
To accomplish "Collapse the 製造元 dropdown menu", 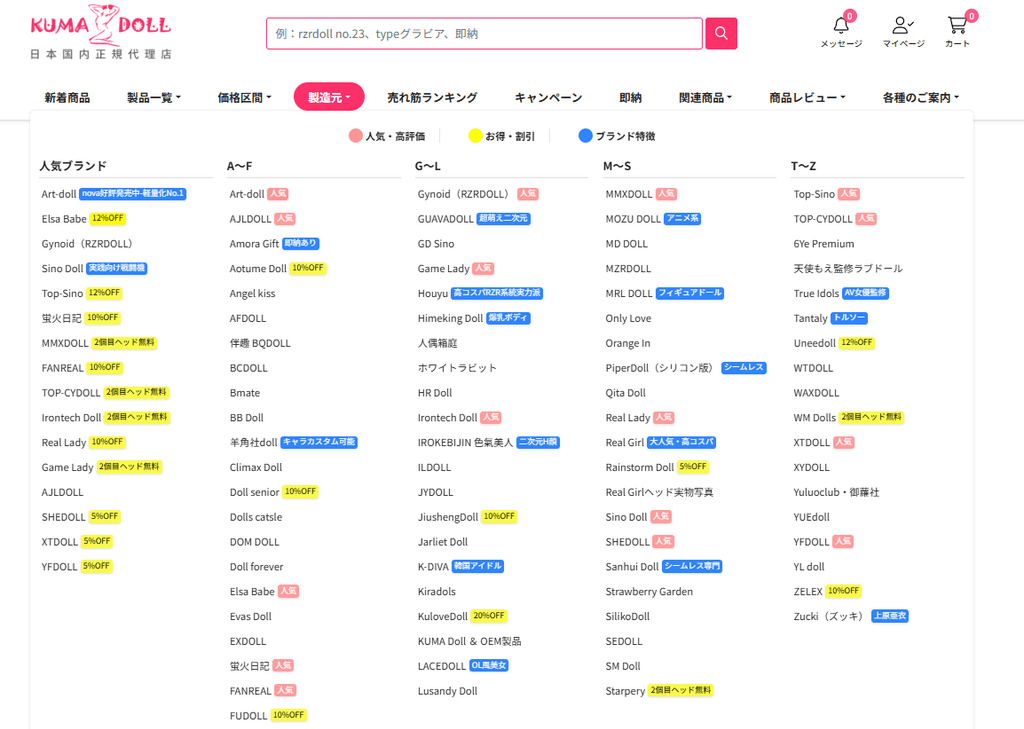I will [x=329, y=97].
